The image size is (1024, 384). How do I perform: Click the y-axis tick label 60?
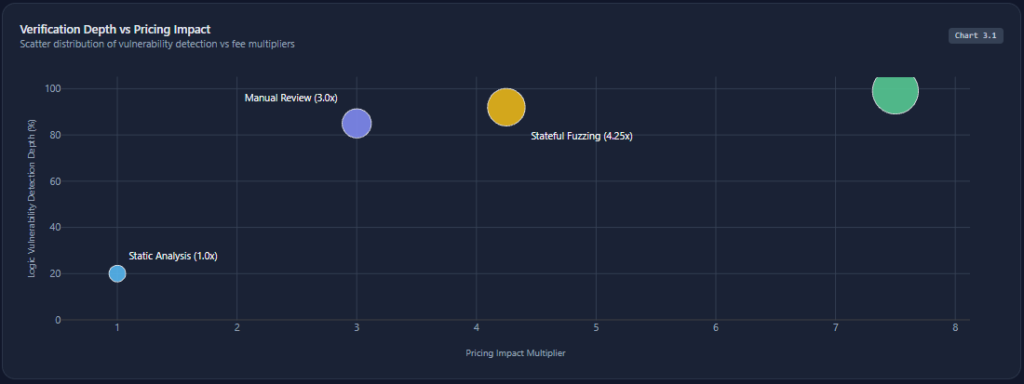click(56, 182)
